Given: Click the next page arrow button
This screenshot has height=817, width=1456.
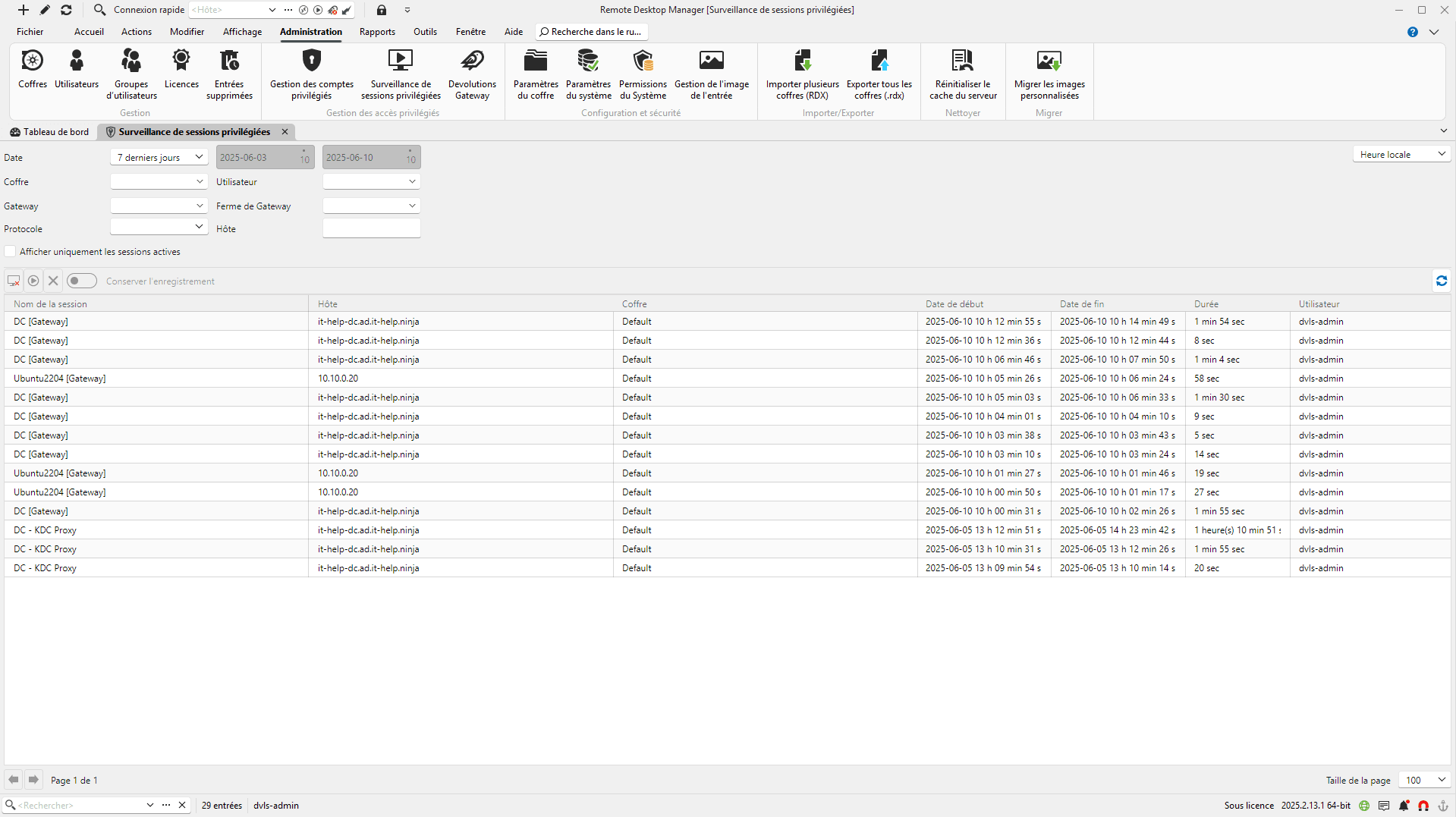Looking at the screenshot, I should tap(33, 779).
